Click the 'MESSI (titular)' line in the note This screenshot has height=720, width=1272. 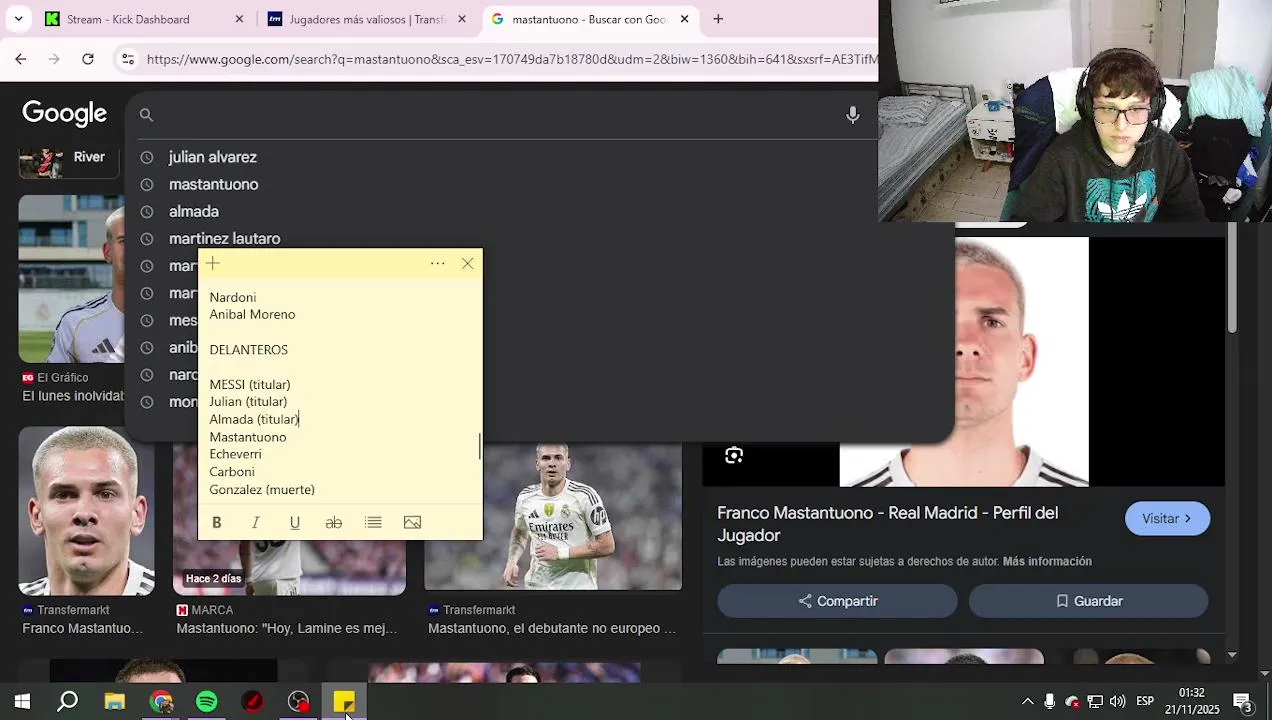click(249, 384)
